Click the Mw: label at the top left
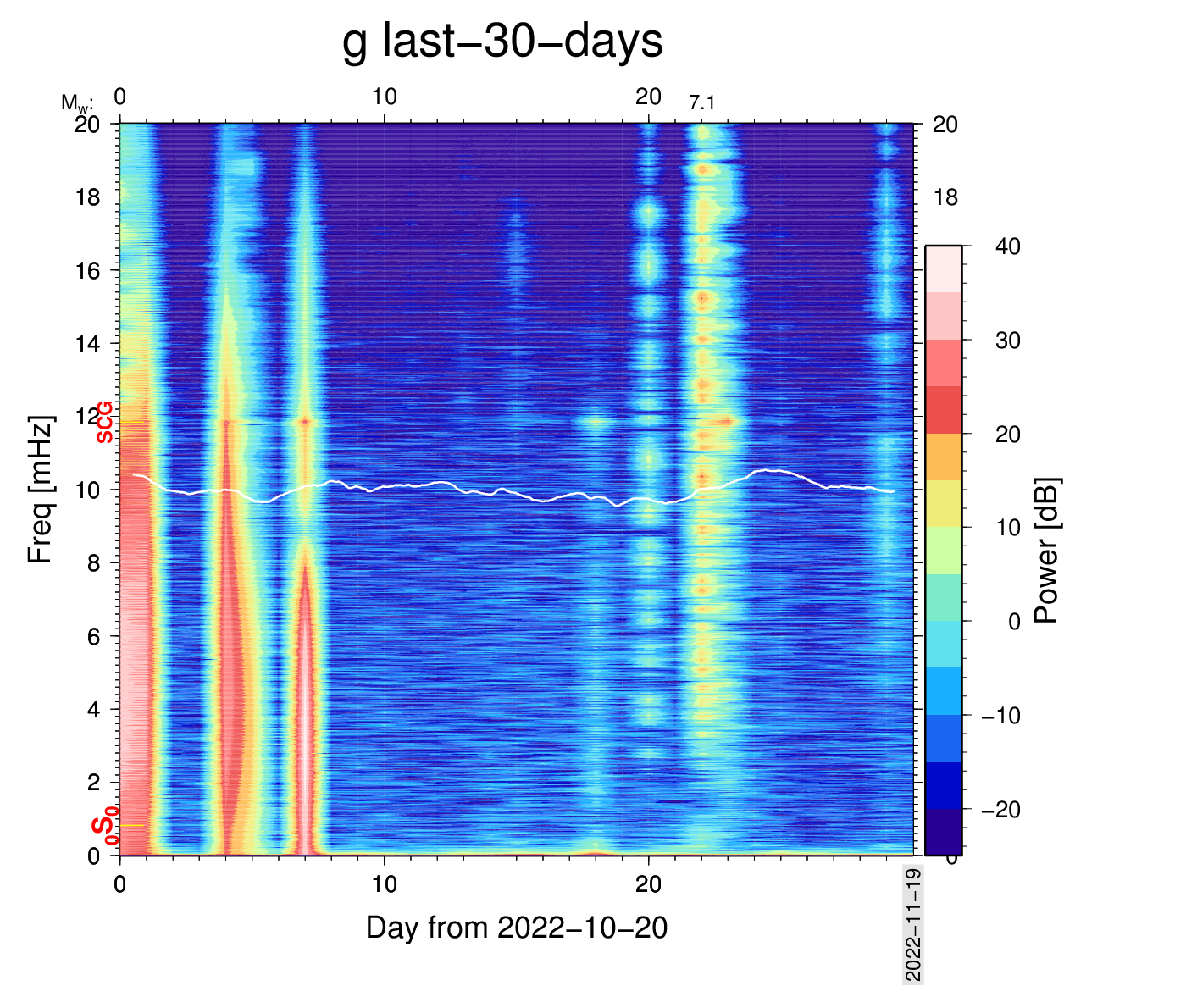The height and width of the screenshot is (1008, 1186). click(76, 103)
